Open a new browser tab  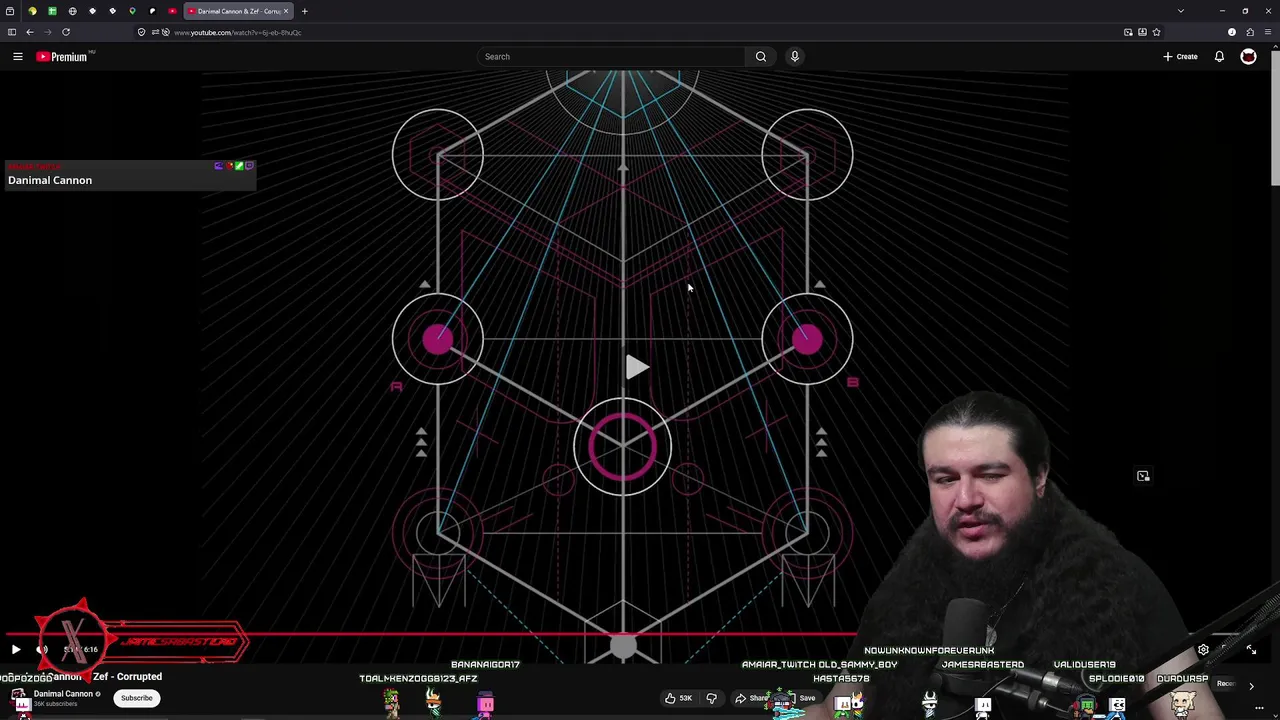click(x=305, y=11)
